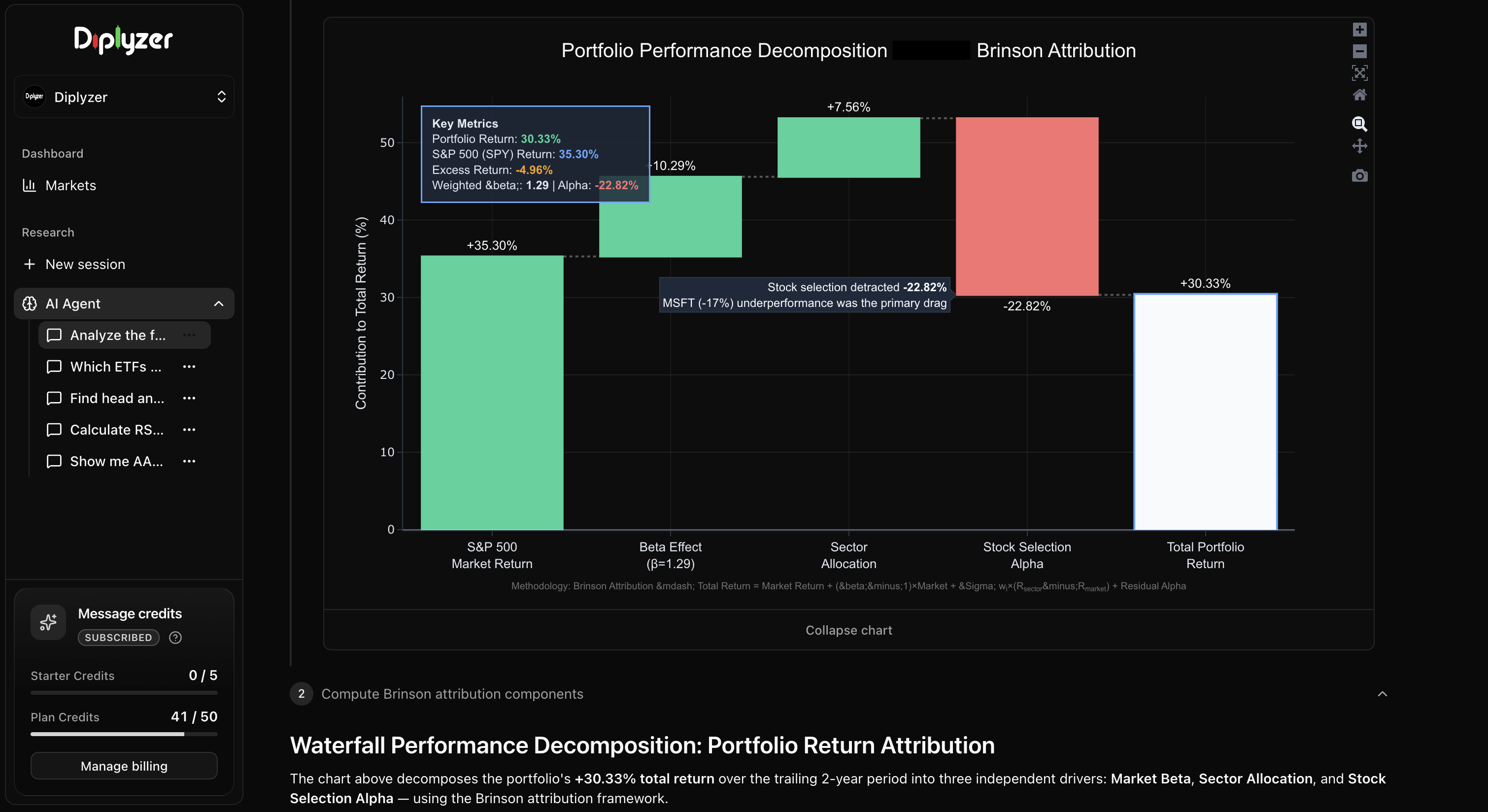Zoom in on the chart
The image size is (1488, 812).
1360,30
